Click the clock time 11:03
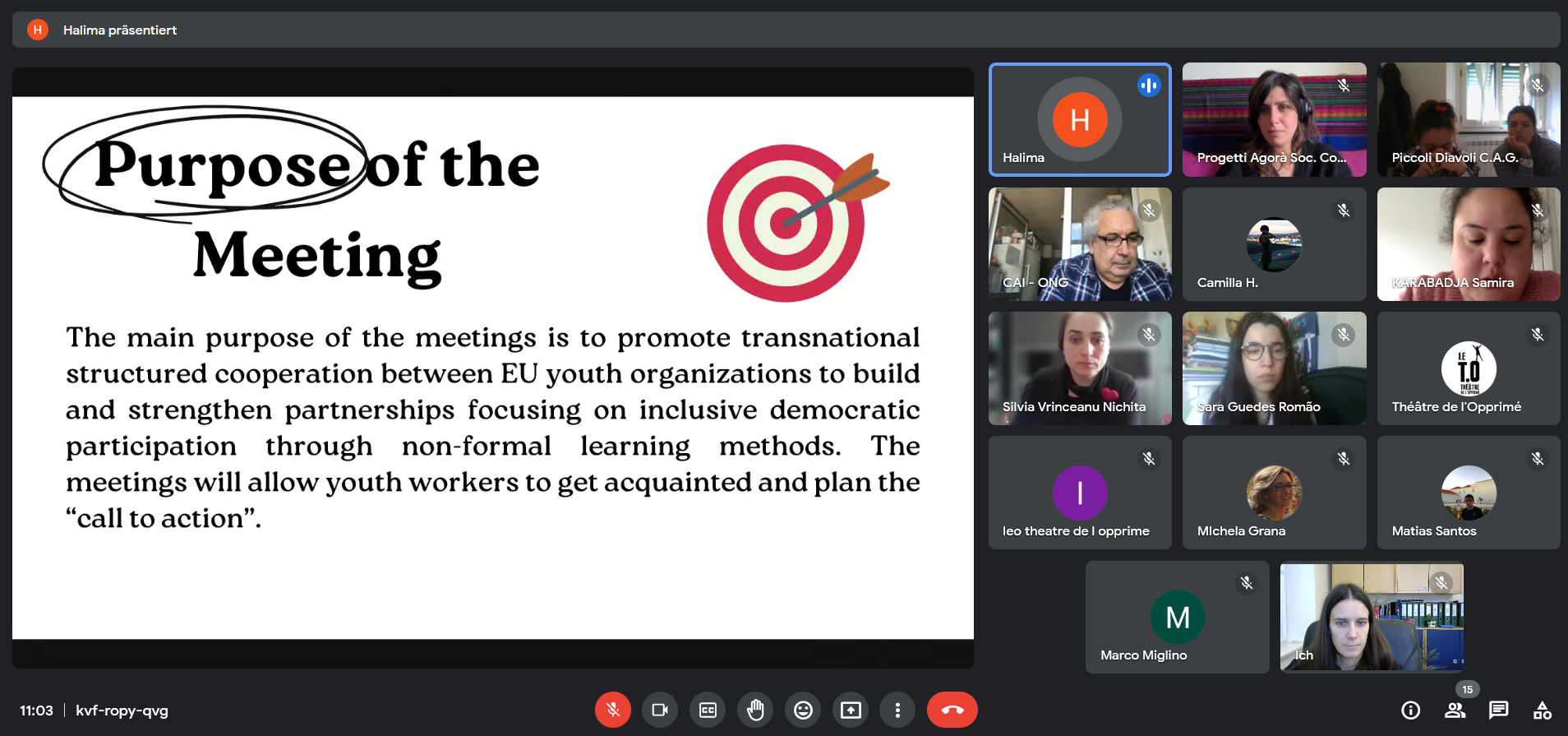This screenshot has width=1568, height=736. (x=36, y=711)
